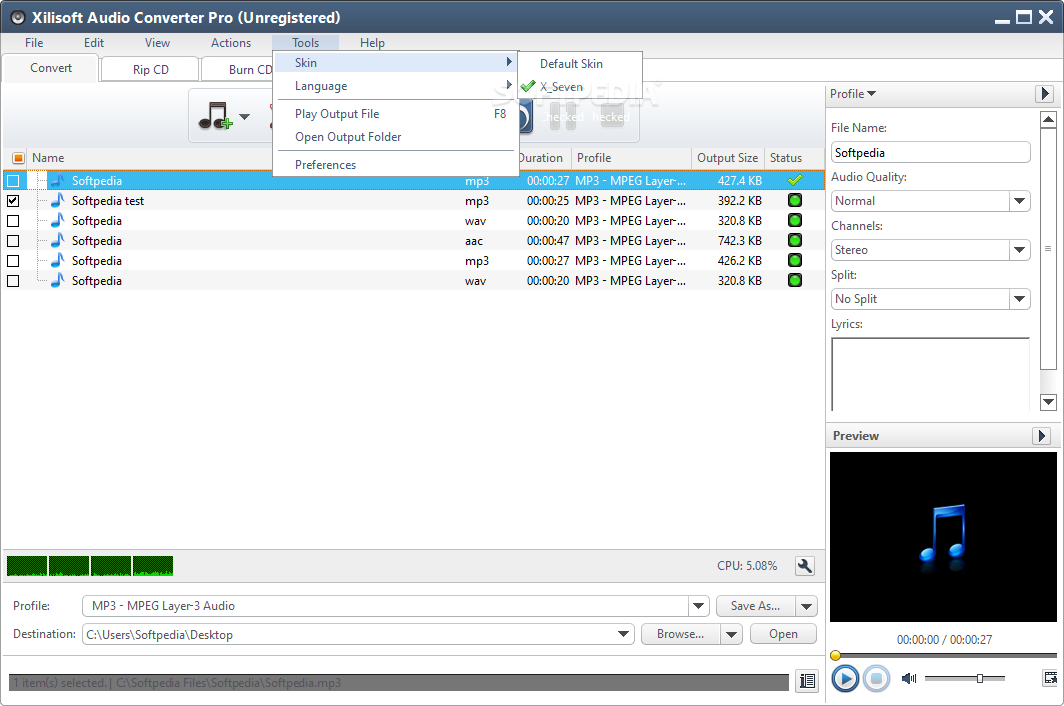
Task: Mute the preview volume speaker icon
Action: 909,678
